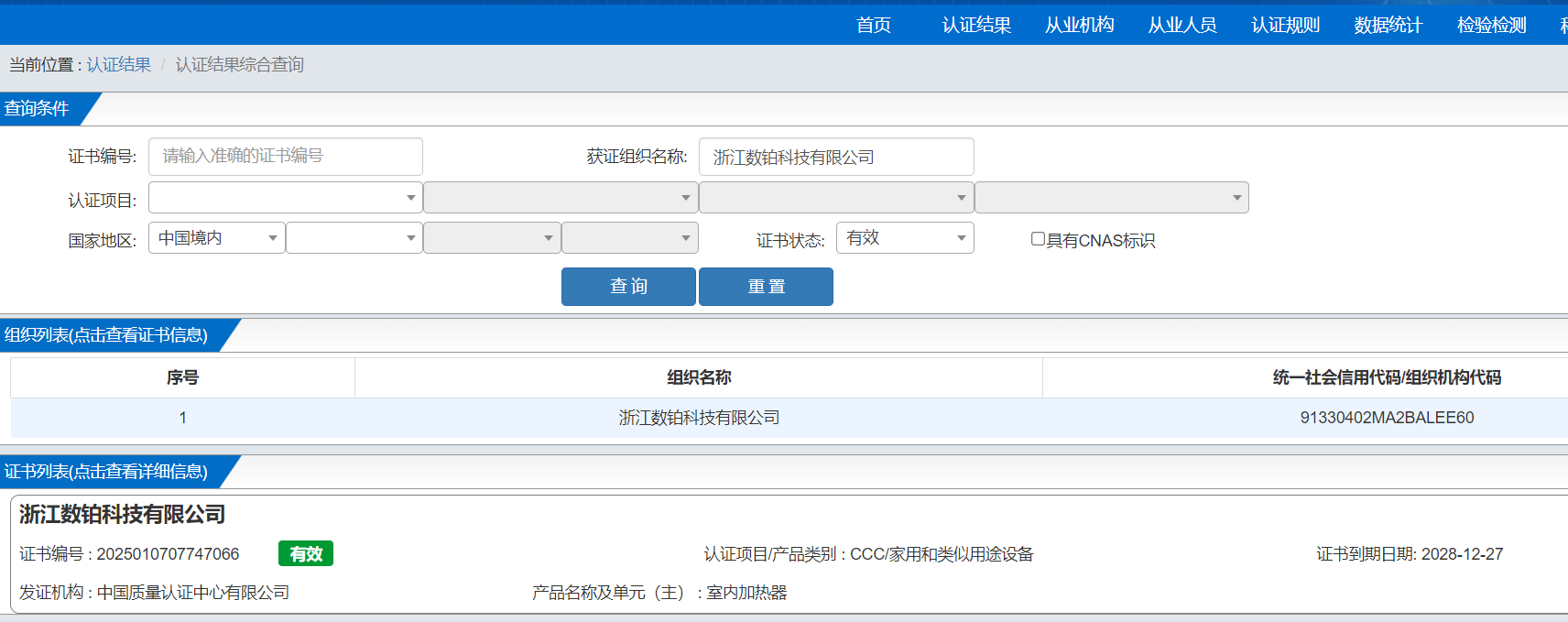The width and height of the screenshot is (1568, 622).
Task: Open the fourth 认证项目 dropdown
Action: [x=1112, y=198]
